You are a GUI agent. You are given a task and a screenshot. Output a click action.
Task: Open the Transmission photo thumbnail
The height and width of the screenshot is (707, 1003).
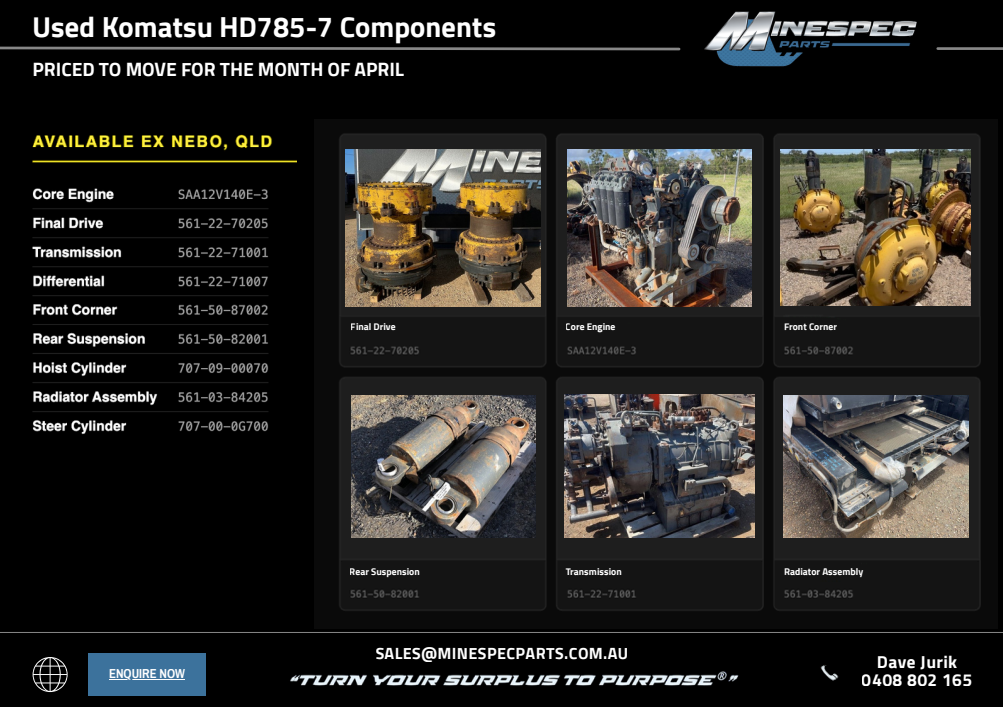659,467
